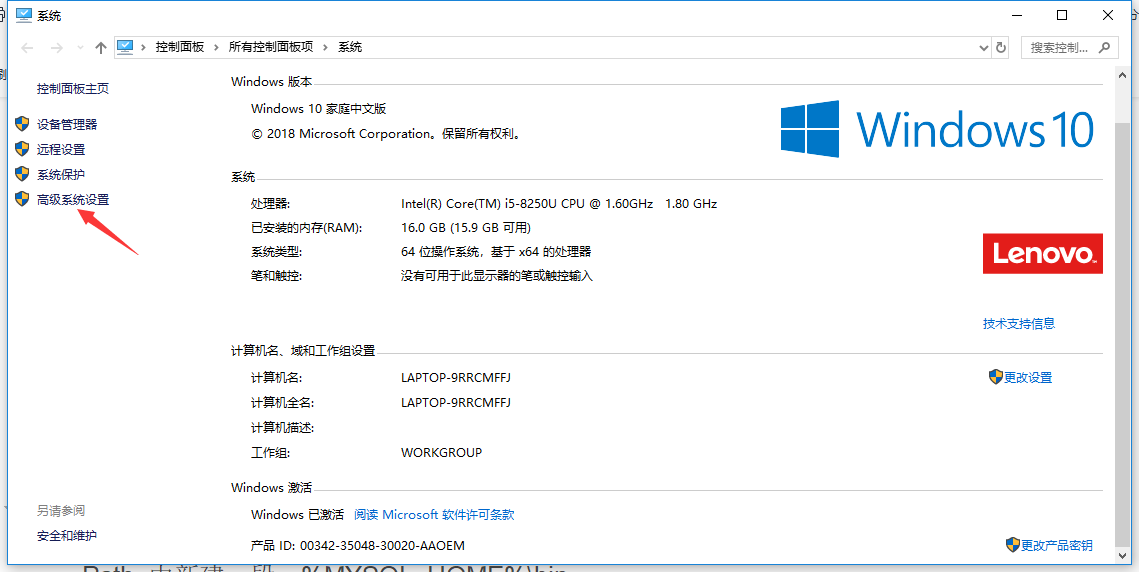
Task: Click 更改设置 to change computer name
Action: point(1028,378)
